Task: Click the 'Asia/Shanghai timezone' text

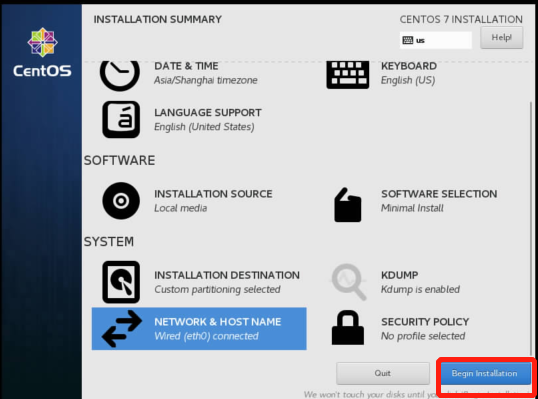Action: 206,80
